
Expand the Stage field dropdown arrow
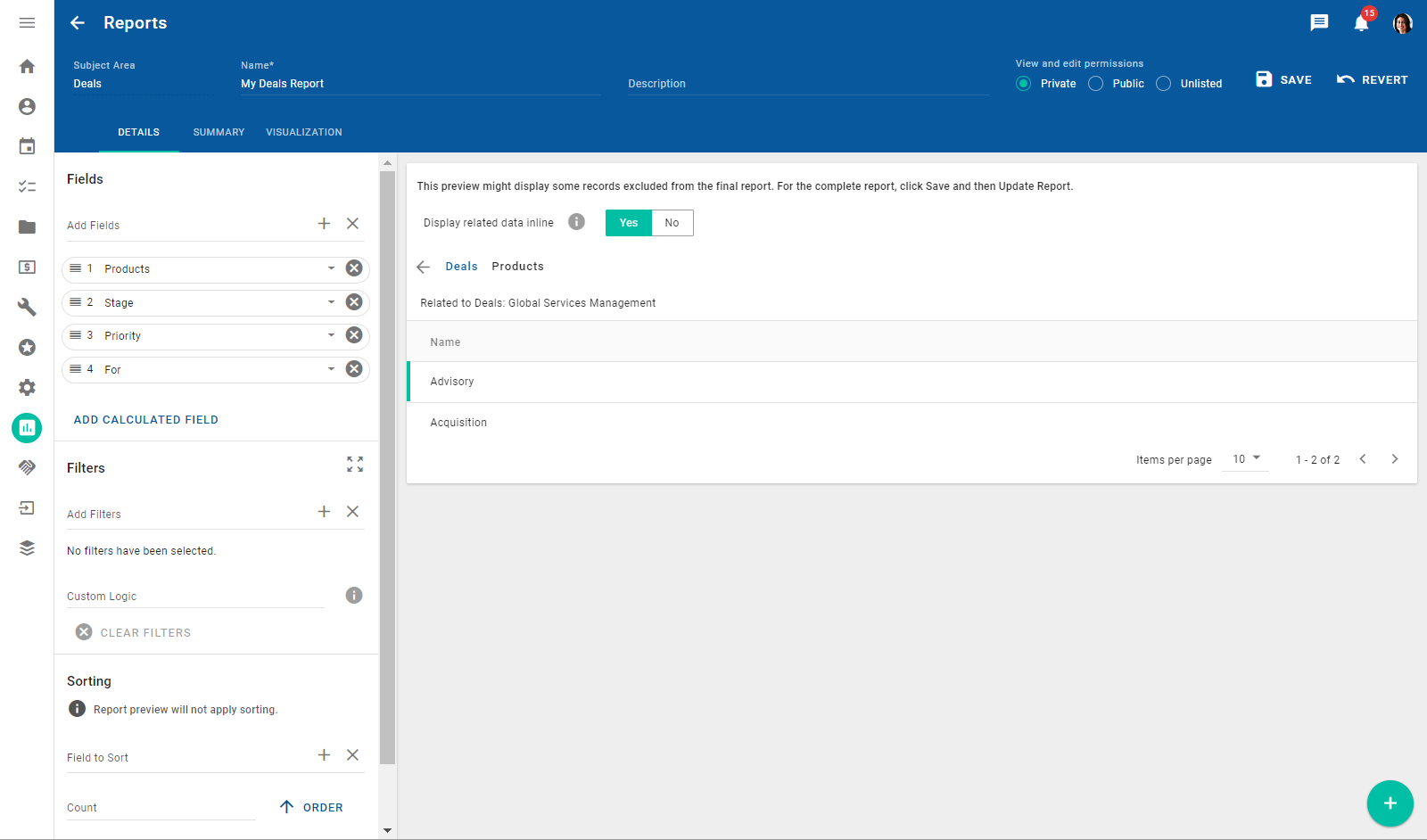tap(331, 302)
